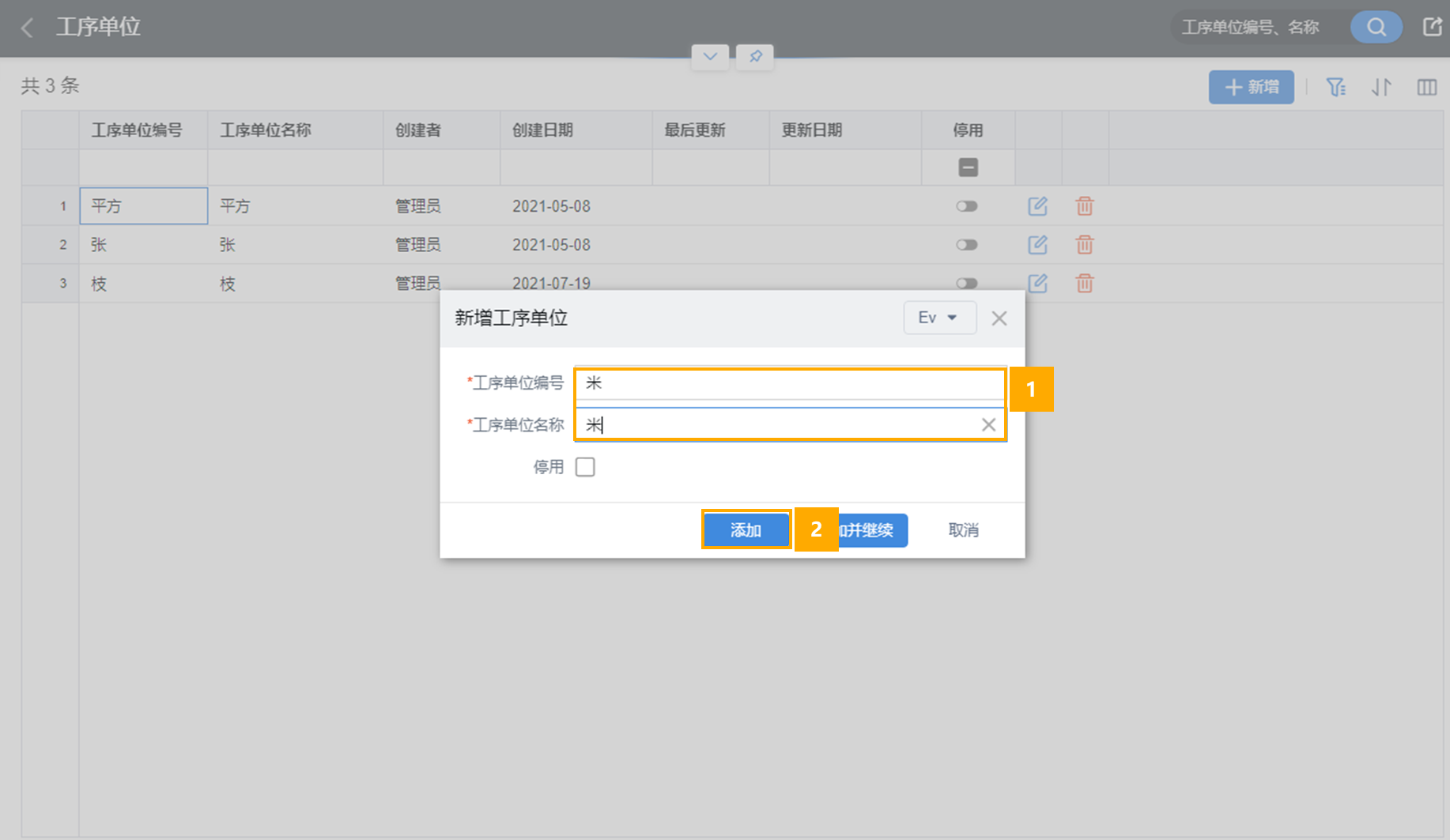1450x840 pixels.
Task: Focus the 工序单位编号、名称 search box
Action: point(1260,28)
